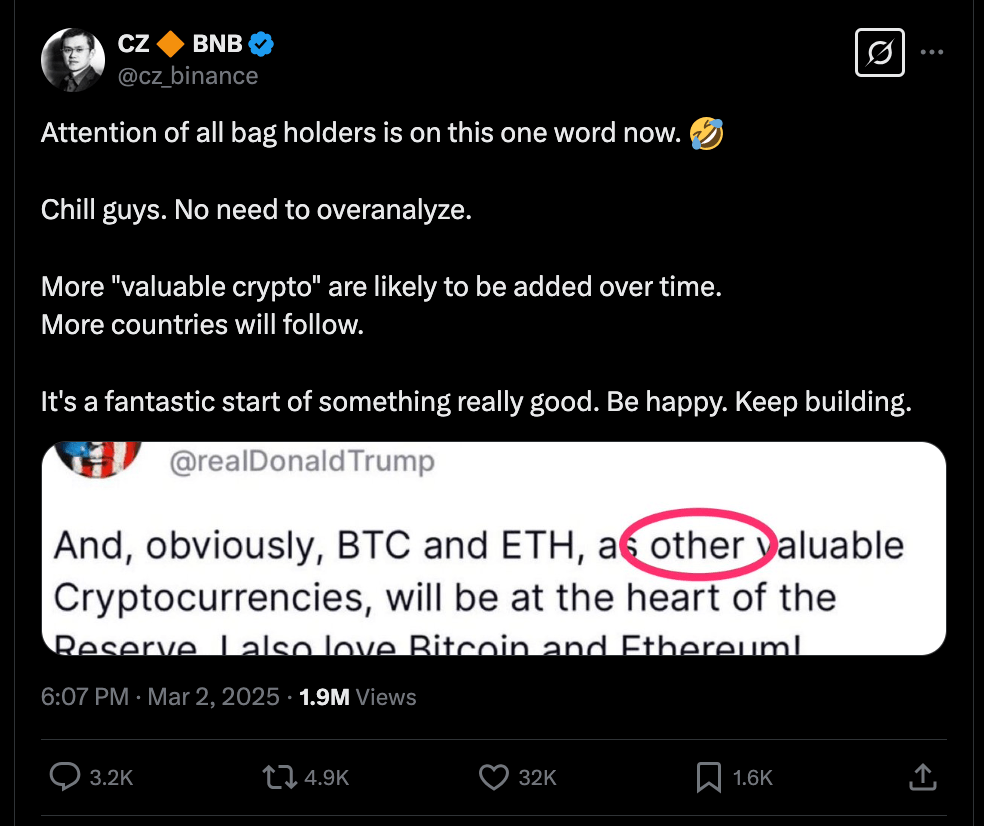Open the more options ellipsis menu
This screenshot has height=826, width=984.
pos(932,53)
